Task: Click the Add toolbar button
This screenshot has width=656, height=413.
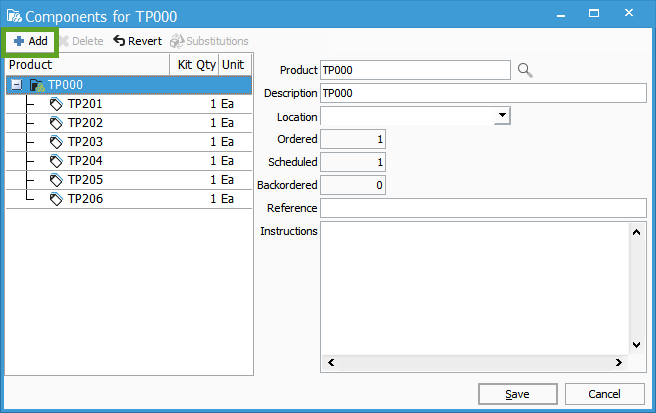Action: coord(30,41)
